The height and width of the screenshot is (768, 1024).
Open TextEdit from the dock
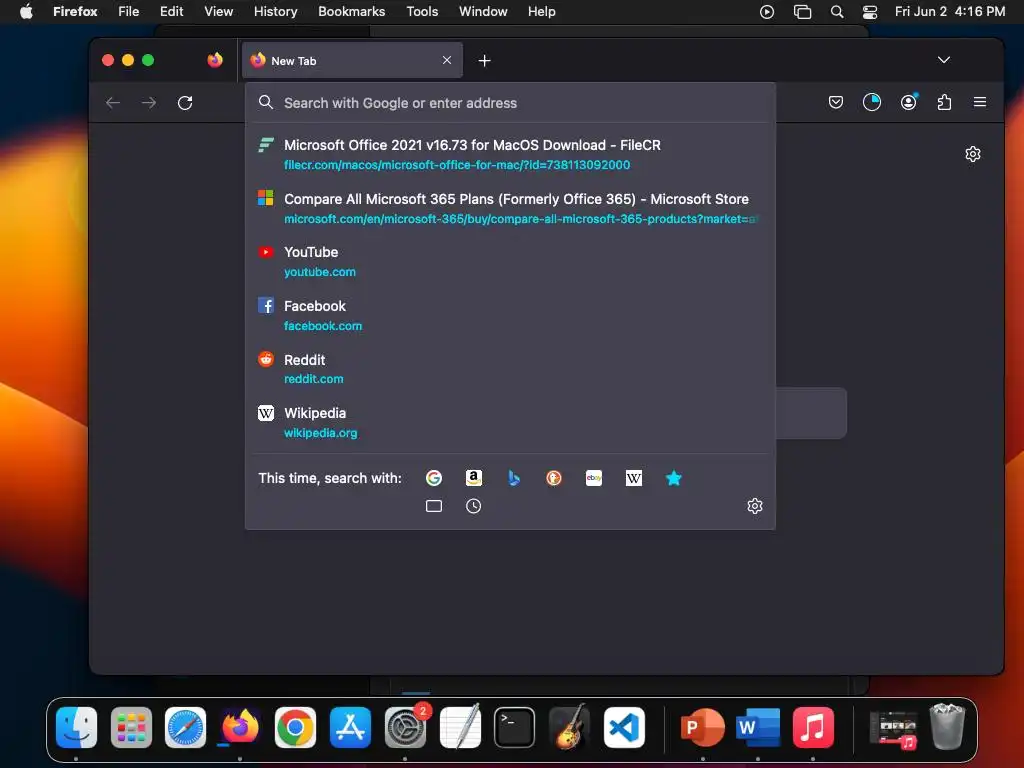460,727
